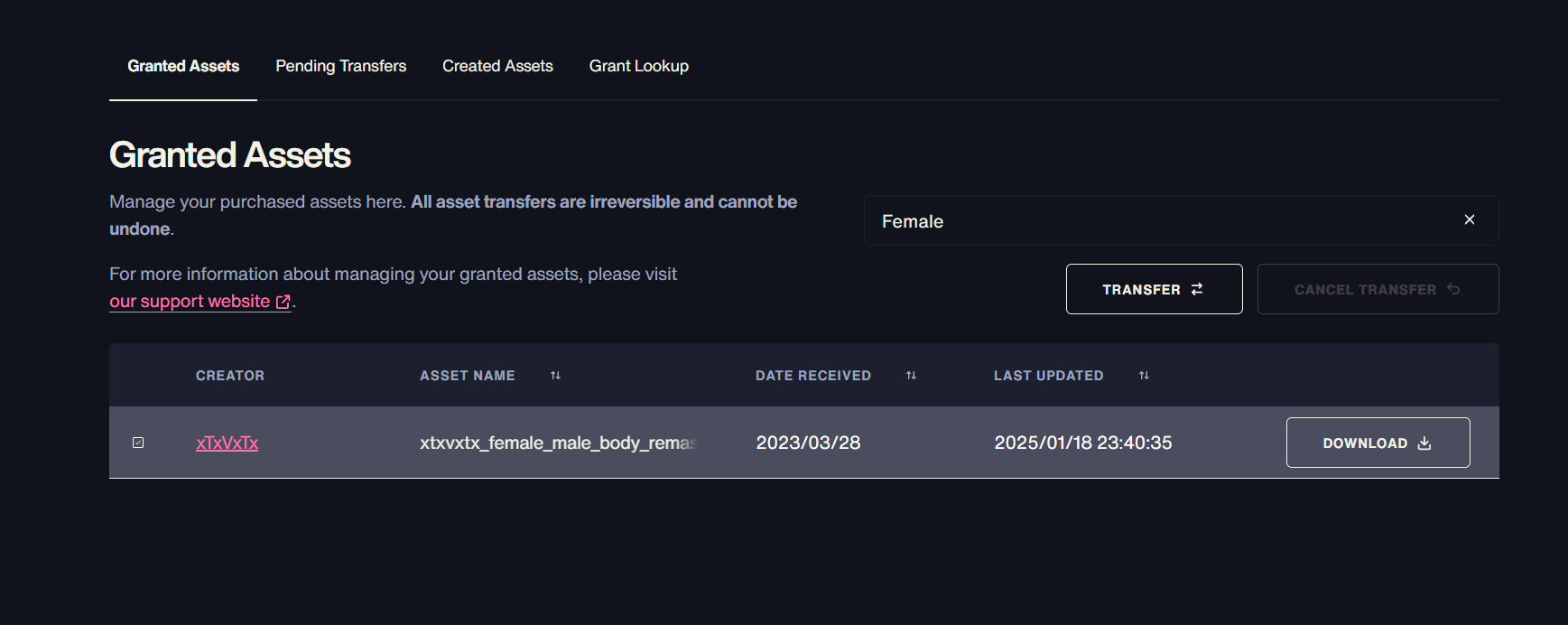1568x625 pixels.
Task: Clear the Female search text with X
Action: 1470,219
